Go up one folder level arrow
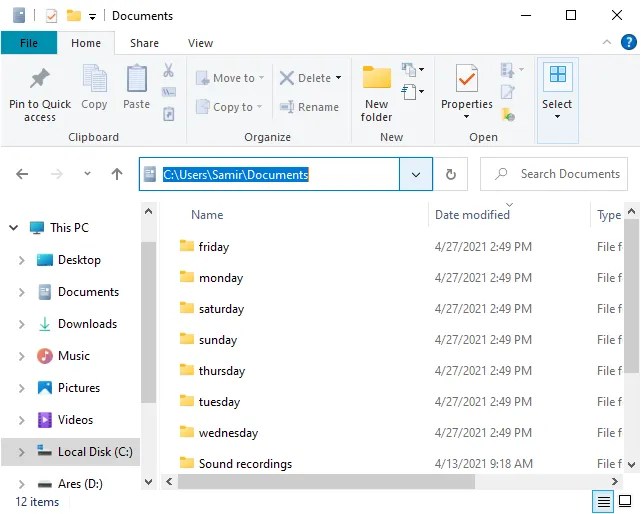This screenshot has height=514, width=641. pyautogui.click(x=117, y=174)
